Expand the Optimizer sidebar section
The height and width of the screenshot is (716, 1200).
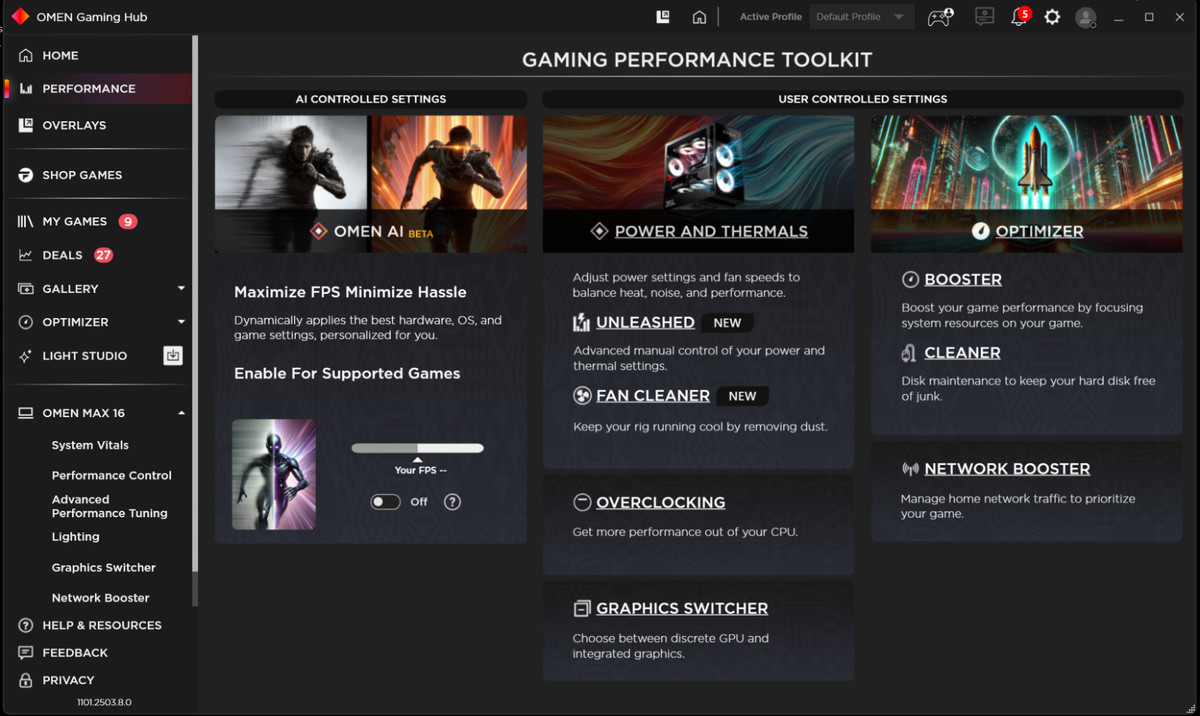click(x=181, y=322)
